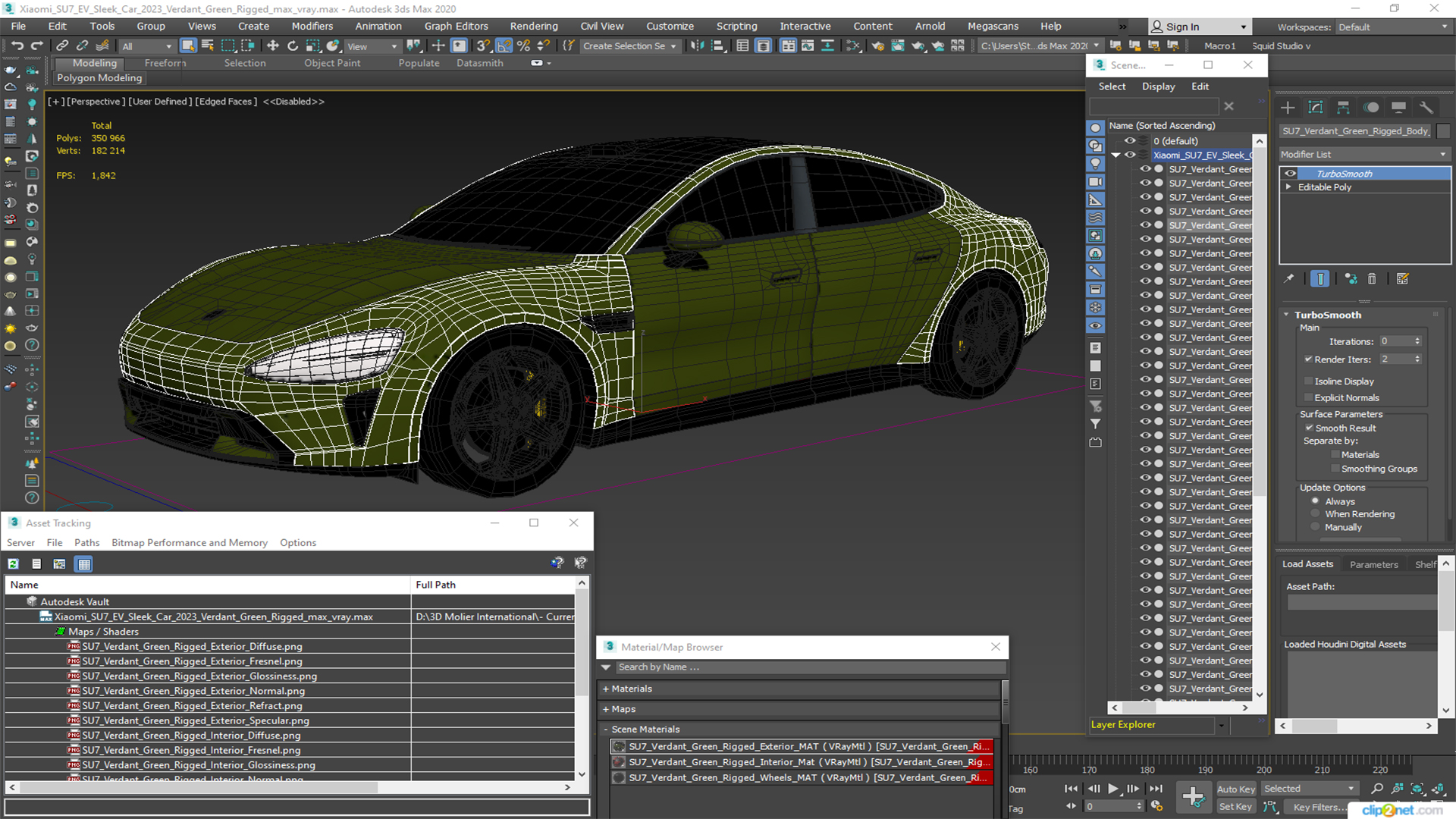Collapse the Xiaomi_SU7_EV_Sleek layer tree
Image resolution: width=1456 pixels, height=819 pixels.
click(1116, 155)
